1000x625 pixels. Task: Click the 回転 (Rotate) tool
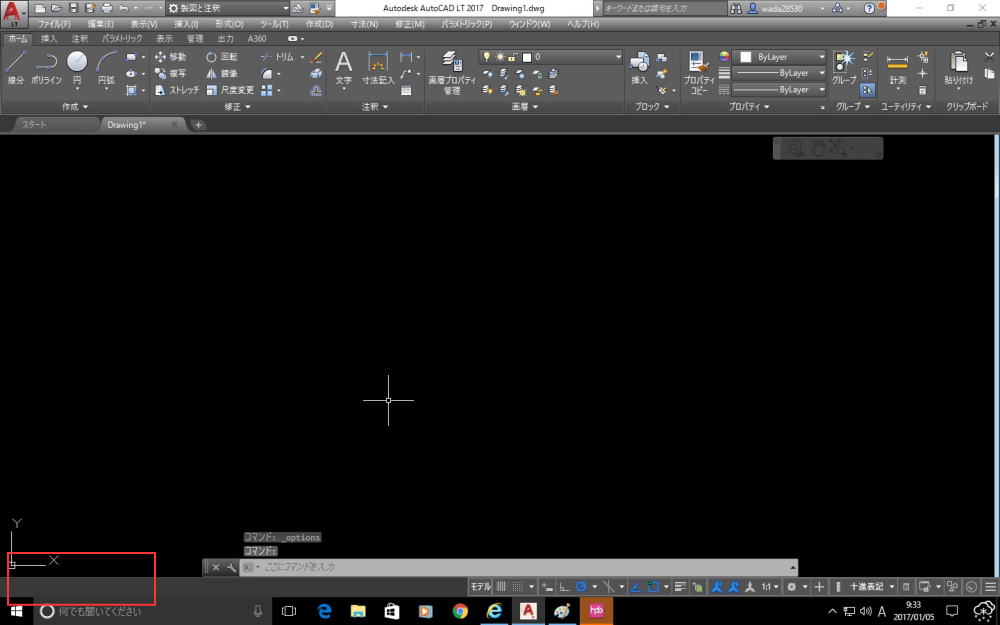pyautogui.click(x=222, y=57)
